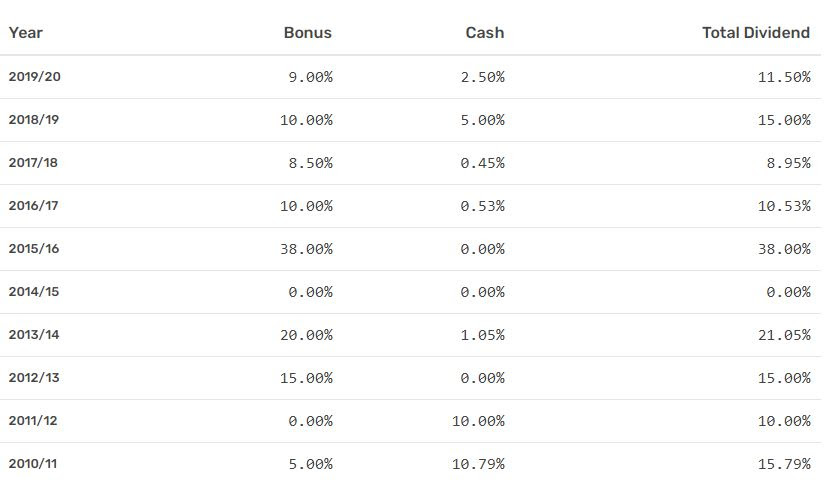Image resolution: width=833 pixels, height=484 pixels.
Task: Click the 2016/17 year cell
Action: (34, 206)
